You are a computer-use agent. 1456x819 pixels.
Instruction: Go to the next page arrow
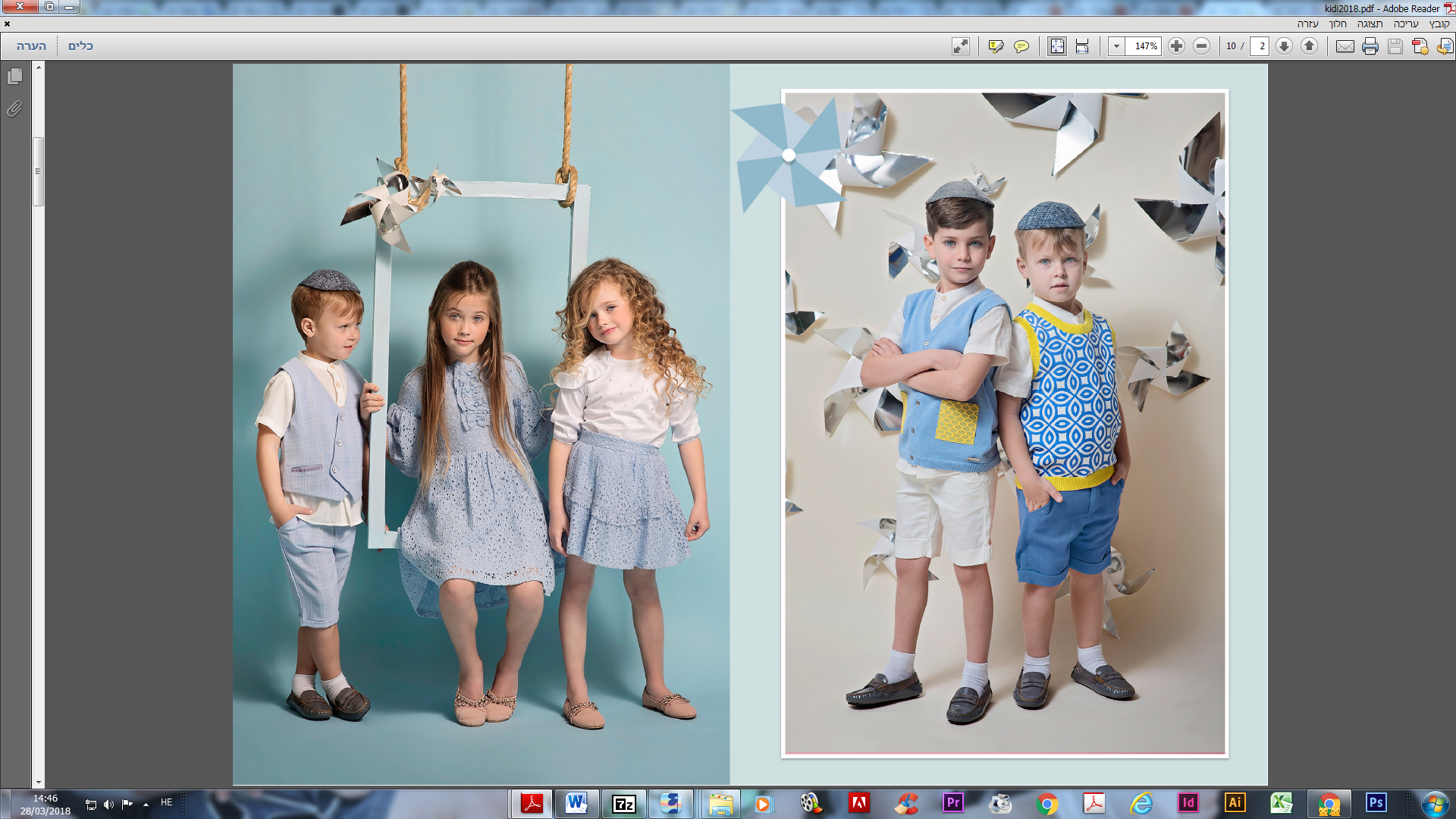1284,46
